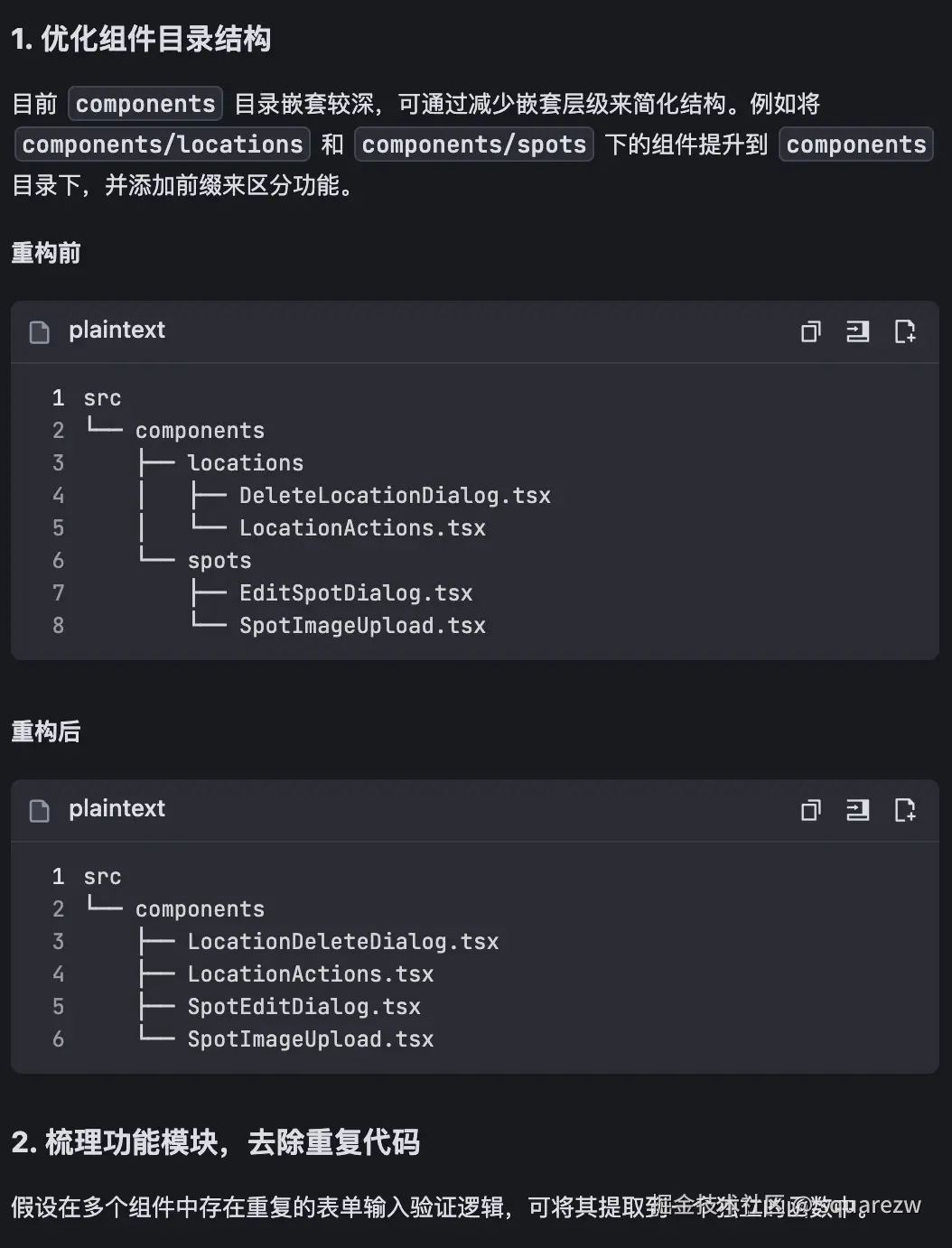Click new-file icon in the 重构后 code block
Viewport: 952px width, 1248px height.
(x=904, y=810)
